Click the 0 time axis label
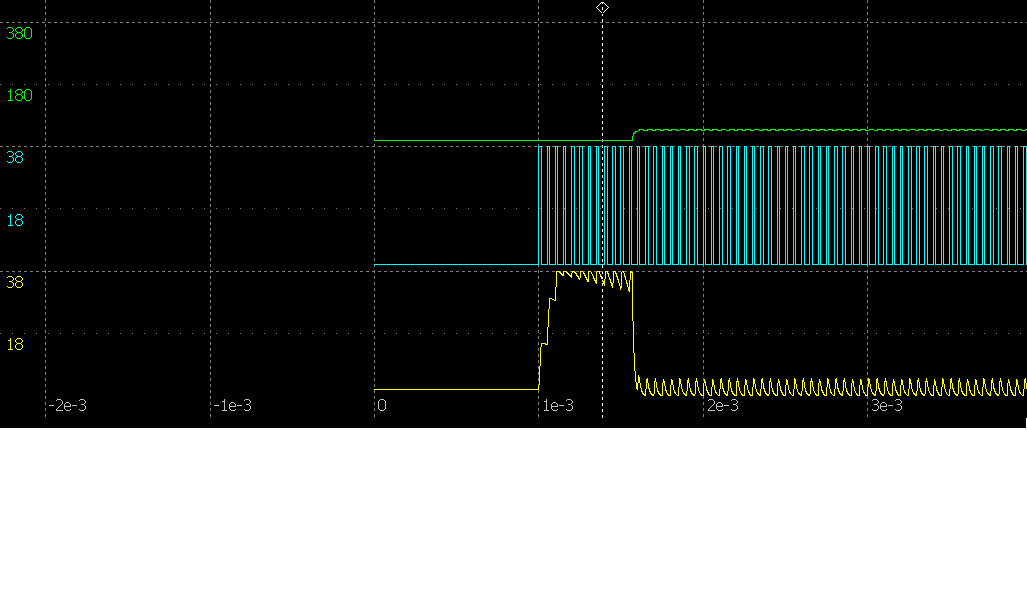The height and width of the screenshot is (600, 1027). coord(382,406)
